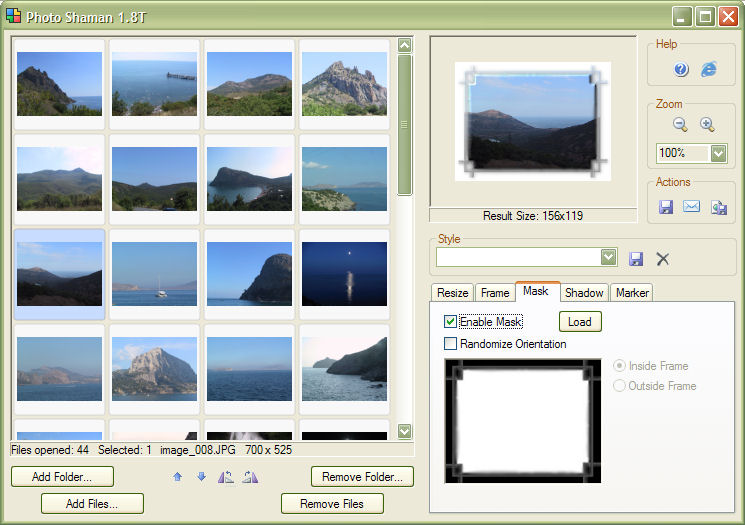Click the Photo Shaman title bar app icon

tap(13, 16)
